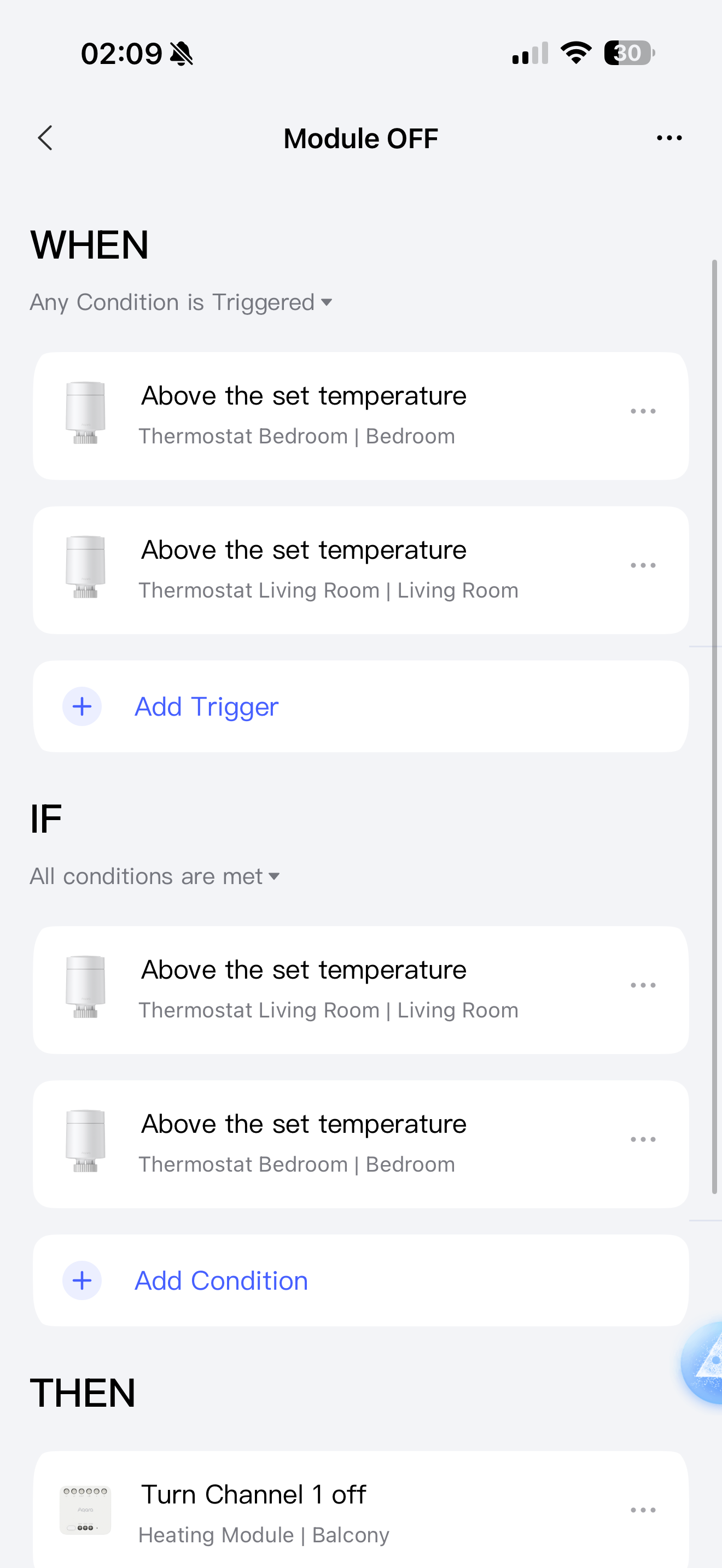Expand the All conditions are met dropdown

[155, 876]
